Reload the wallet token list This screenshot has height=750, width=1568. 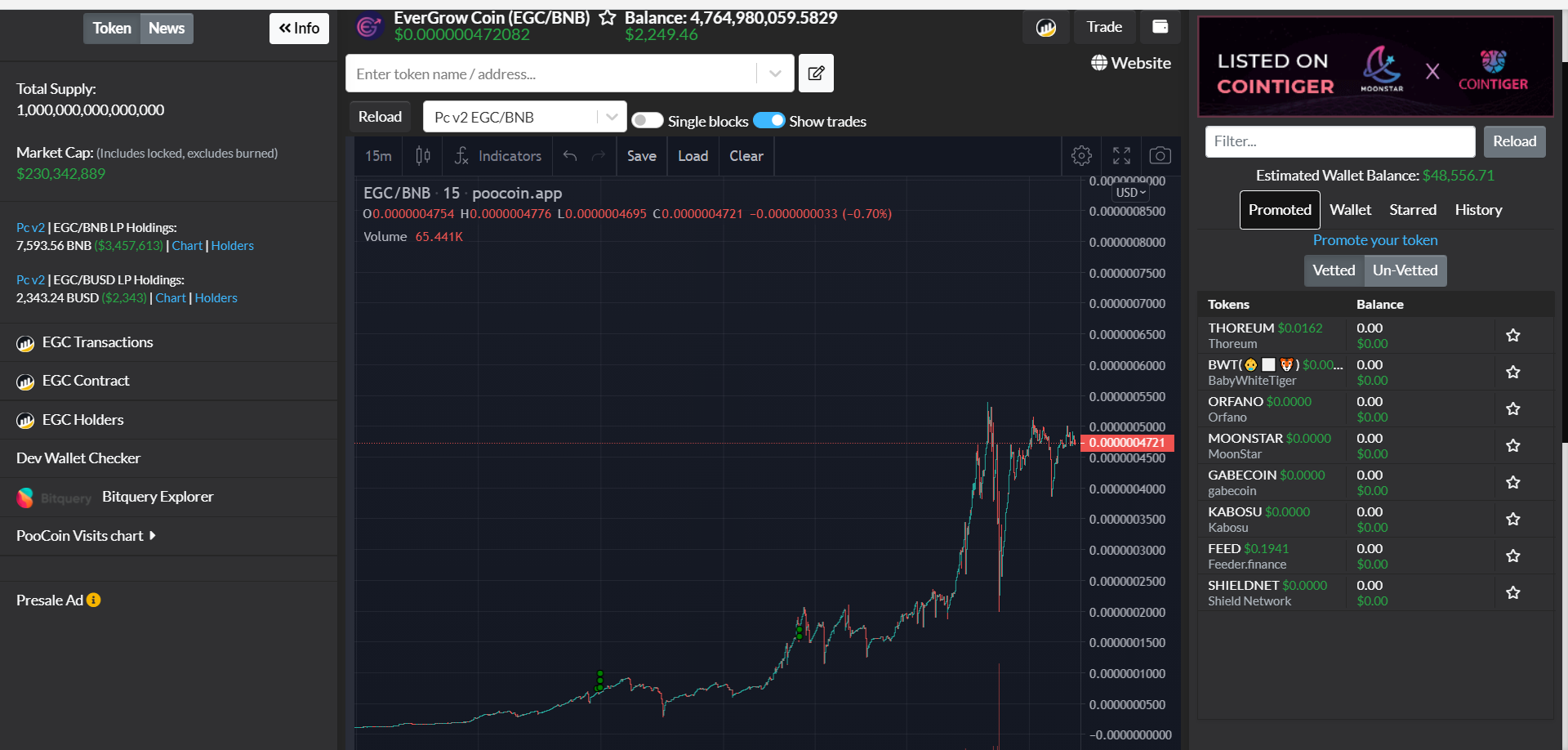click(1514, 141)
